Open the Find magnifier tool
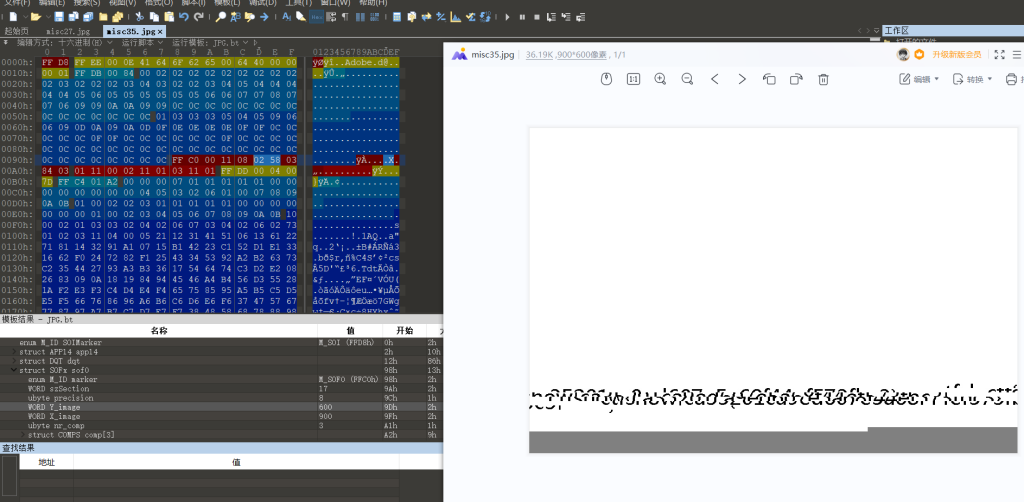Screen dimensions: 1024x502 tap(220, 17)
